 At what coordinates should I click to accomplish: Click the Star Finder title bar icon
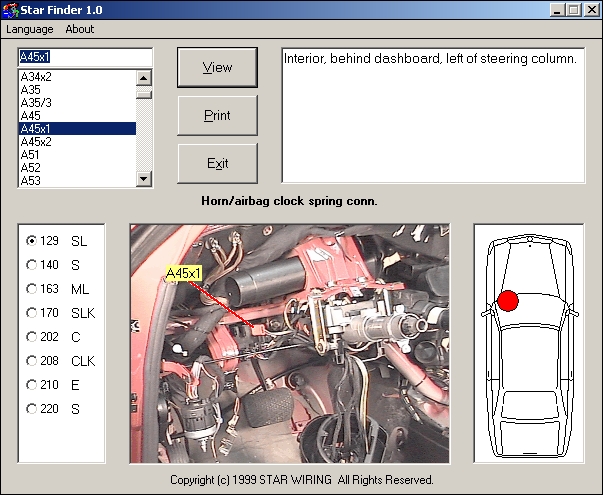(x=11, y=9)
